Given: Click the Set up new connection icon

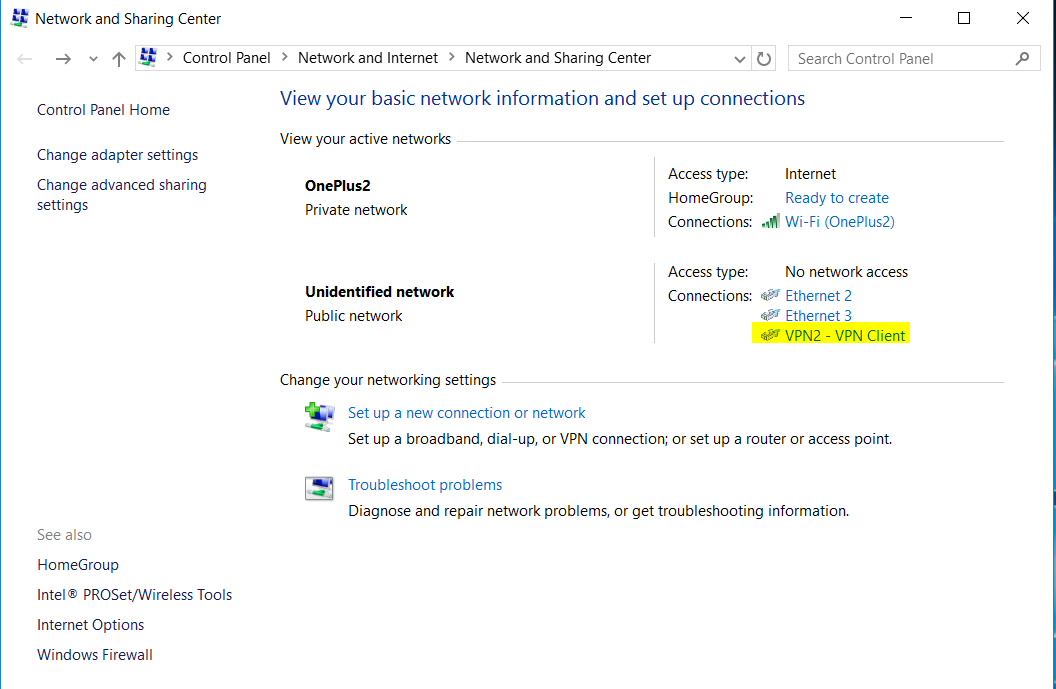Looking at the screenshot, I should click(319, 417).
